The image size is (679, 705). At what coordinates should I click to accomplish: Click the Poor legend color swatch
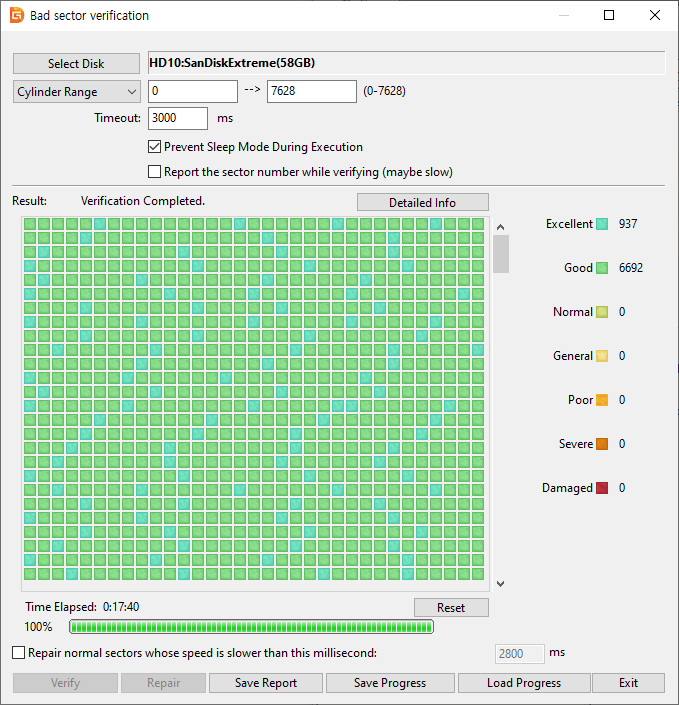pos(602,400)
